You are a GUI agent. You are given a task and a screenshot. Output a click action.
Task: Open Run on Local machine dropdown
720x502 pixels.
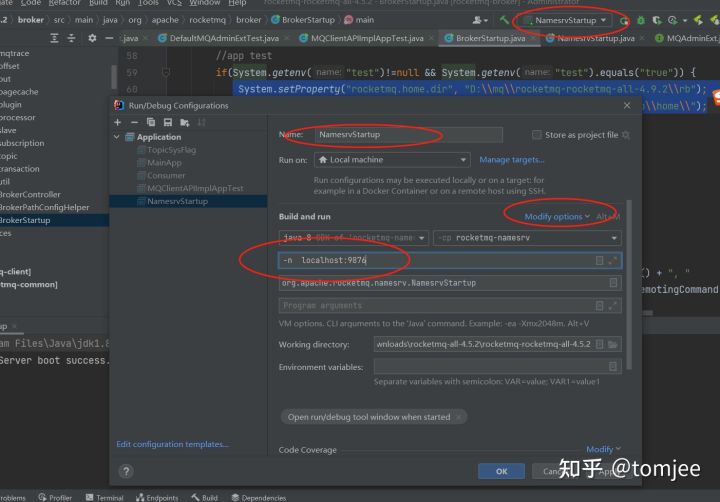(392, 160)
